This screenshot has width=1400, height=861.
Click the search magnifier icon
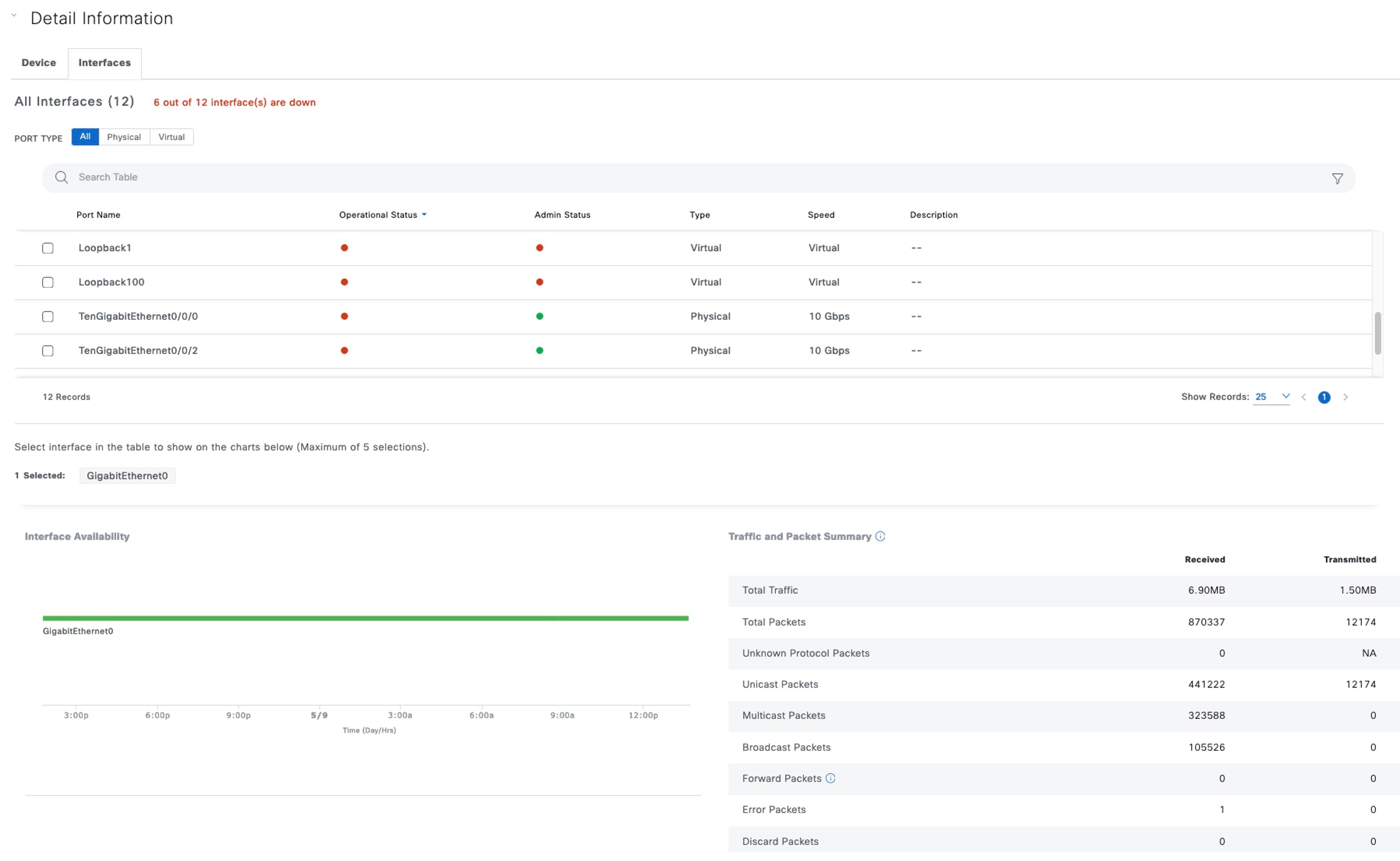(x=61, y=178)
